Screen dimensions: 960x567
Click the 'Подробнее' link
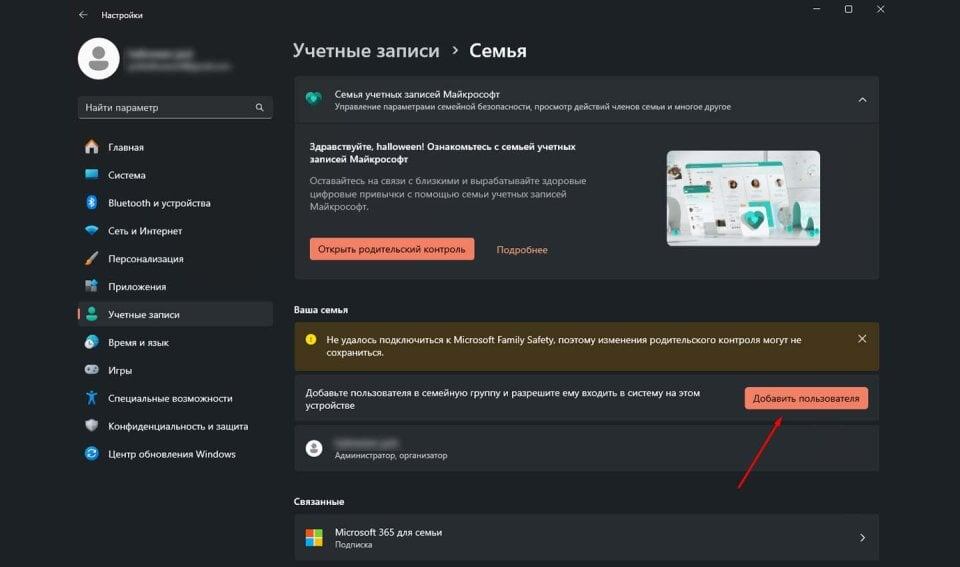click(522, 250)
